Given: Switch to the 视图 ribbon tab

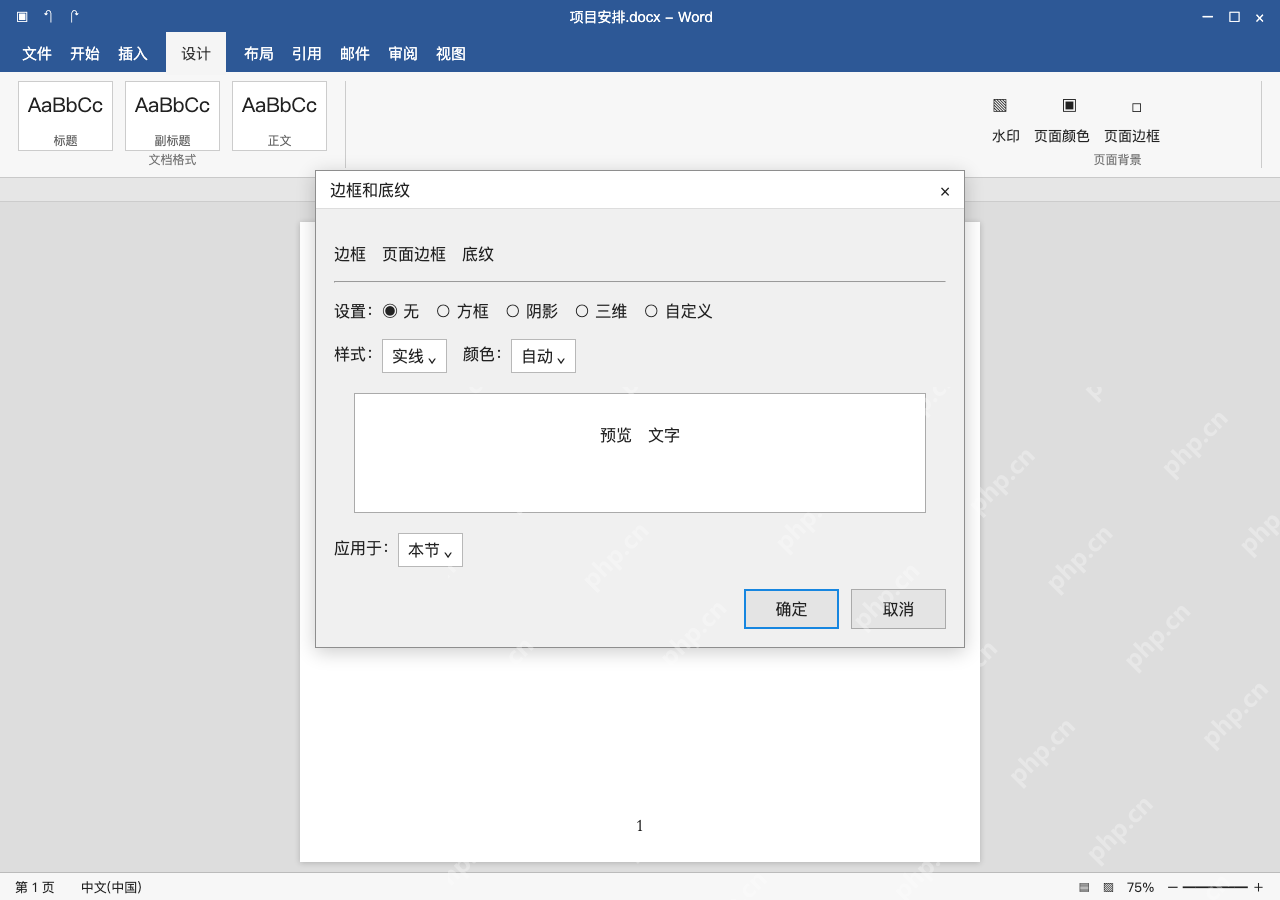Looking at the screenshot, I should pos(451,53).
